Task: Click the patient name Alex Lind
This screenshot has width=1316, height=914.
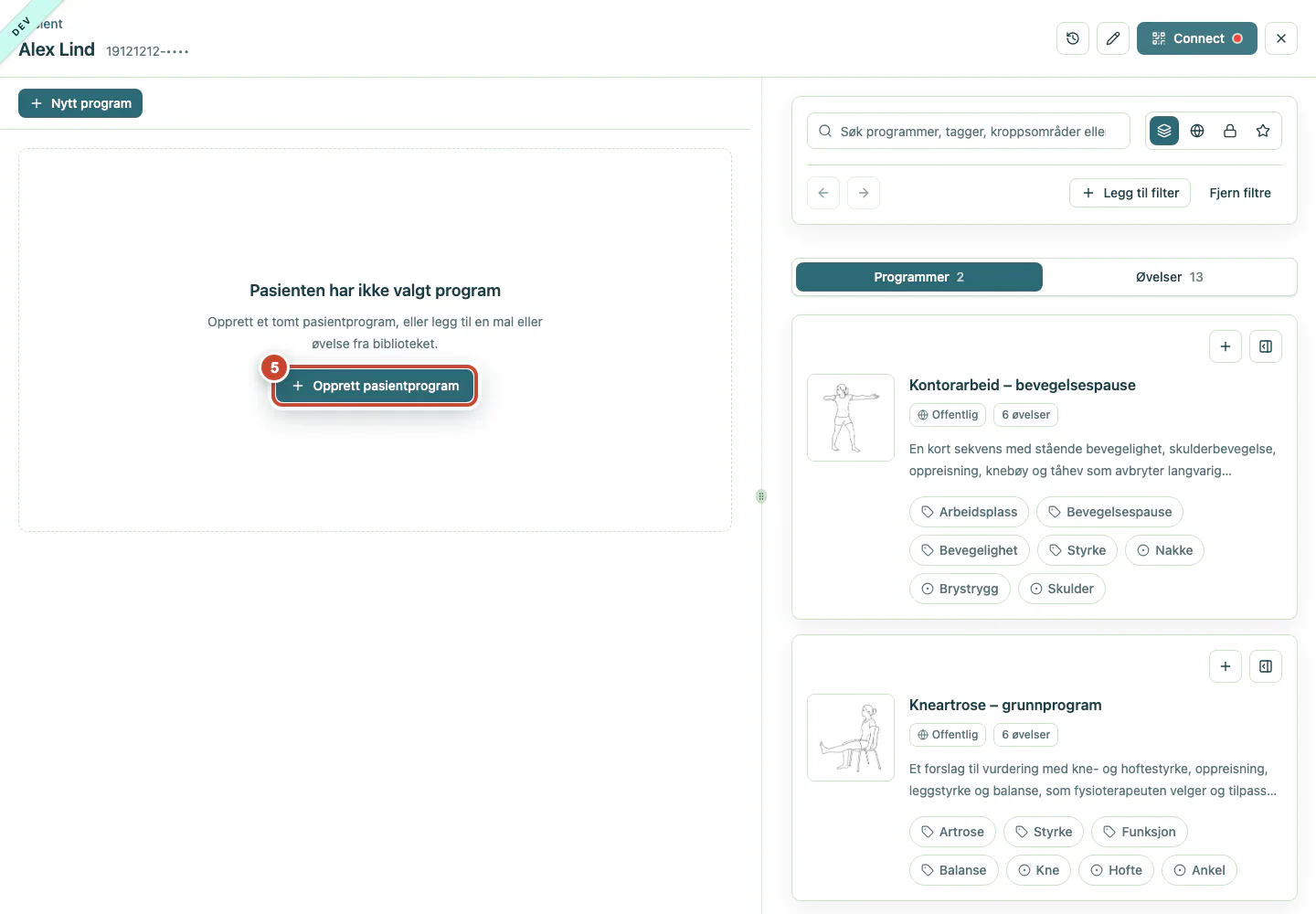Action: (x=57, y=49)
